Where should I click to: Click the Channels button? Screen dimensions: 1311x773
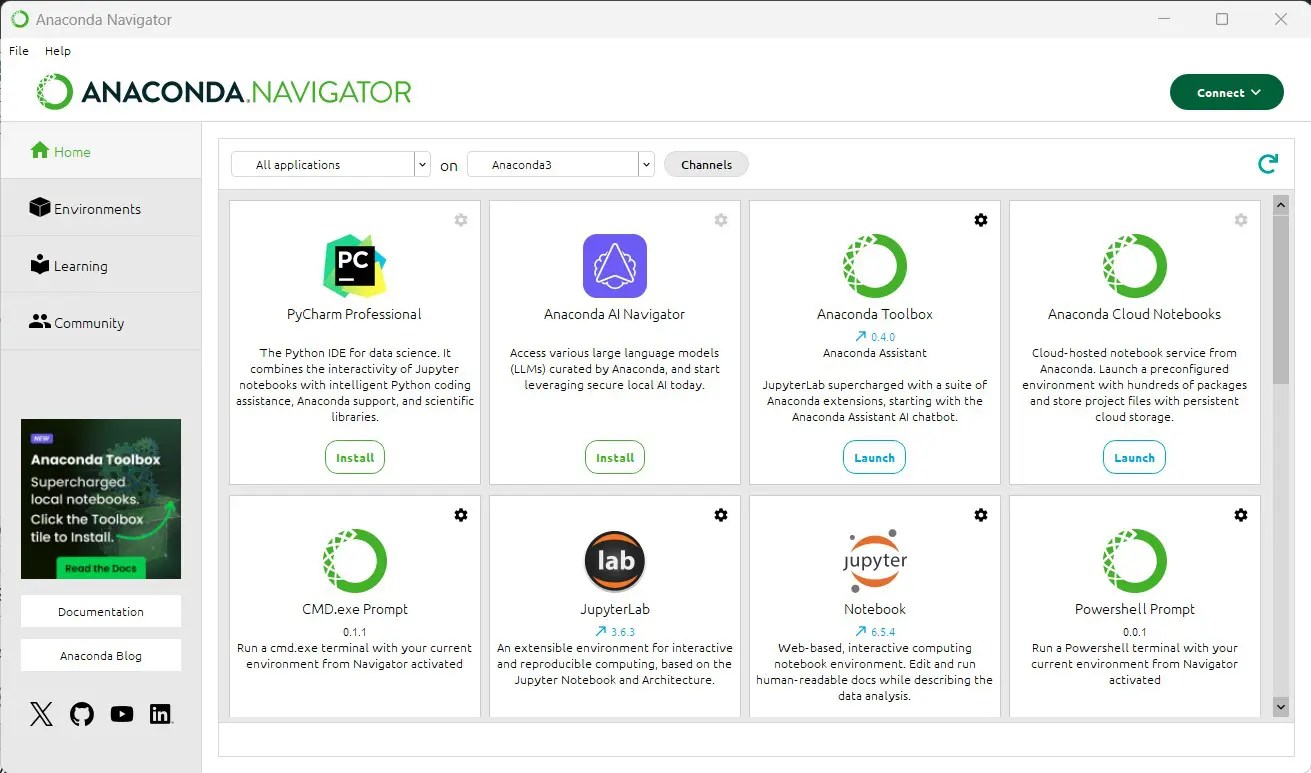[x=706, y=165]
